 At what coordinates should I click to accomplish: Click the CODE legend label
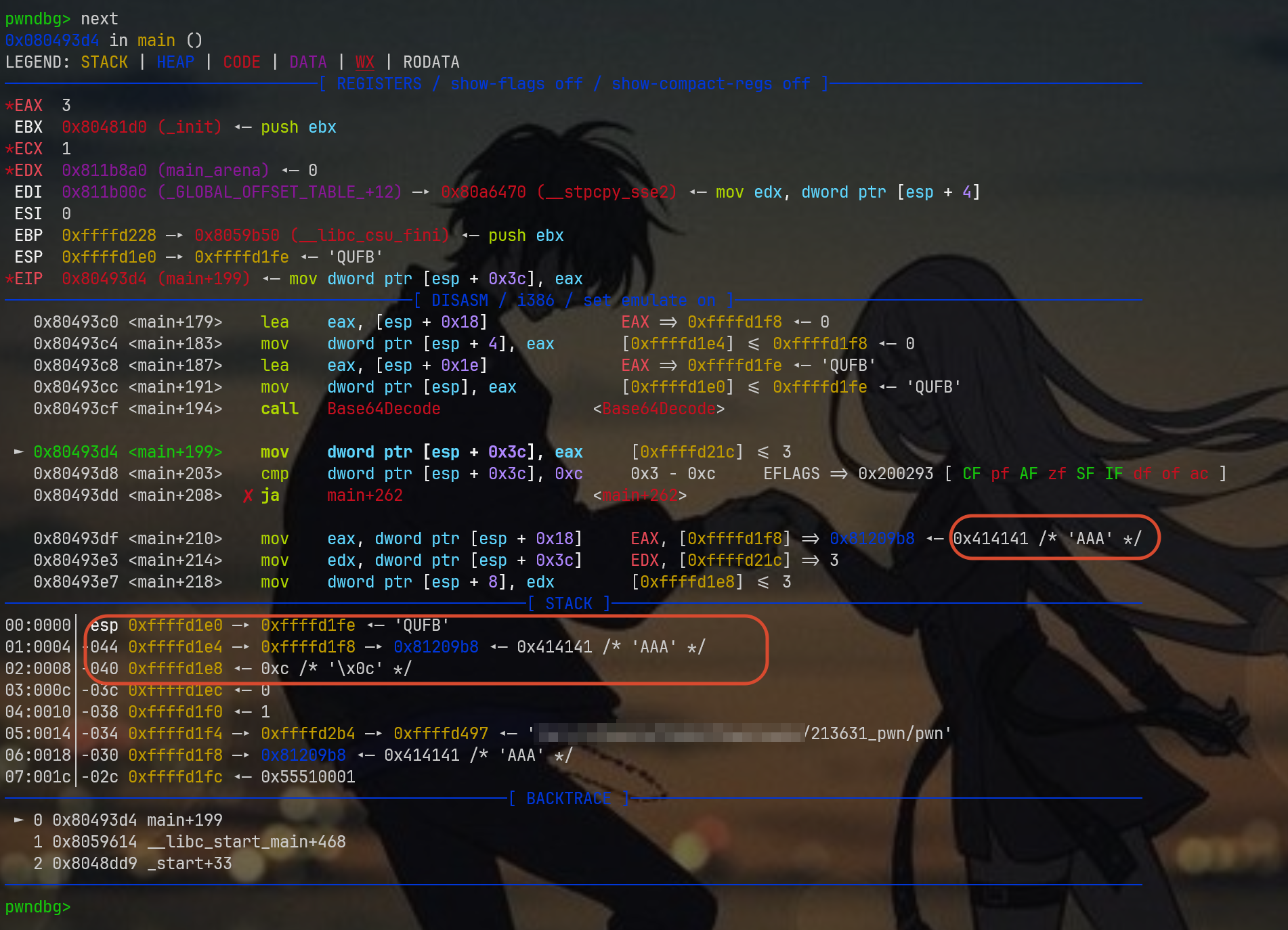[242, 62]
